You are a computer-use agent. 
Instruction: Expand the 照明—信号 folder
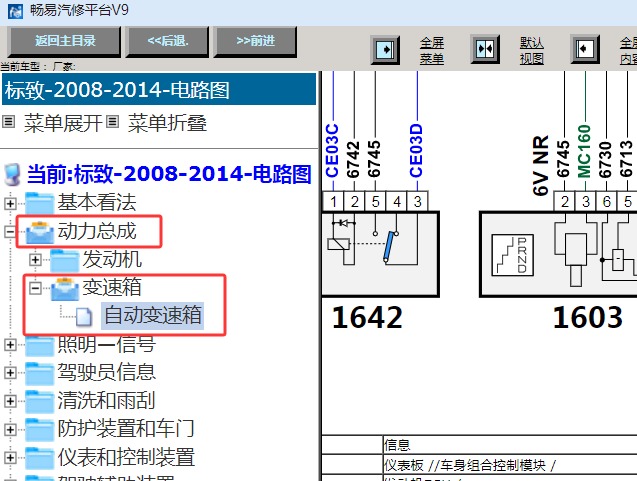[10, 345]
